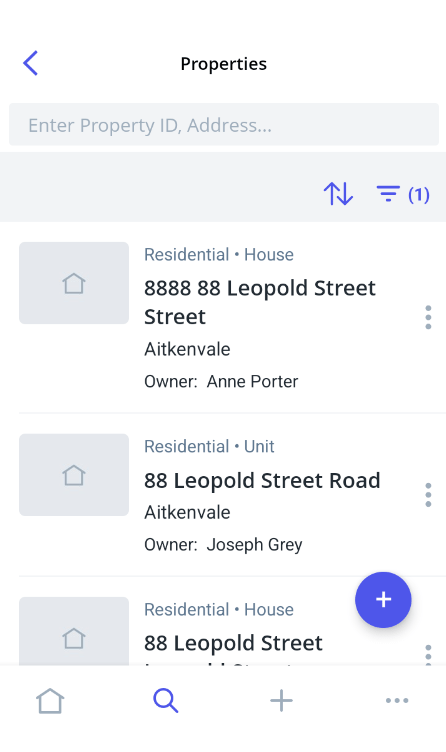Open the 8888 88 Leopold Street Street listing

(260, 302)
